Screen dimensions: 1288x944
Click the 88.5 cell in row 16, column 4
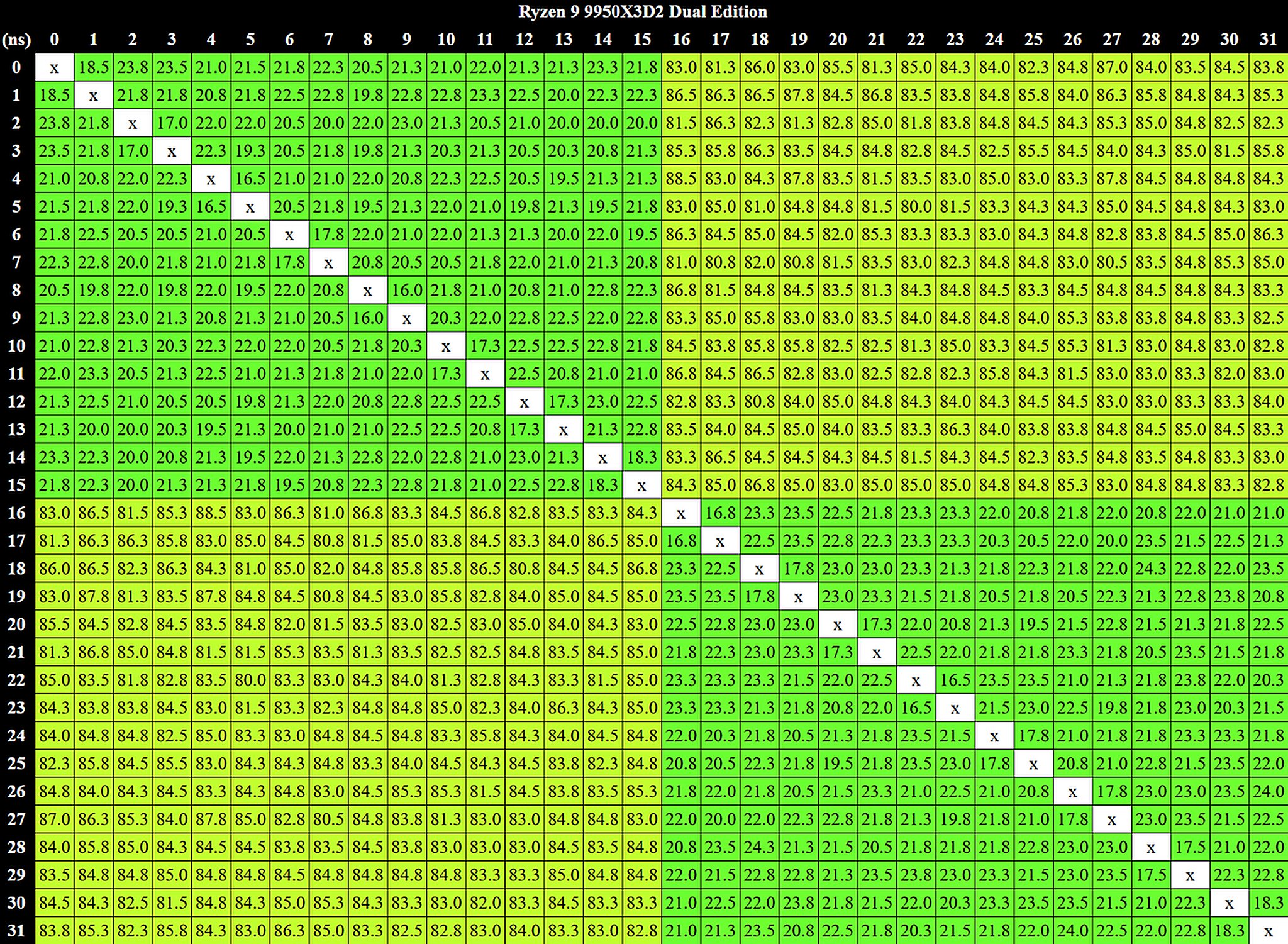211,513
